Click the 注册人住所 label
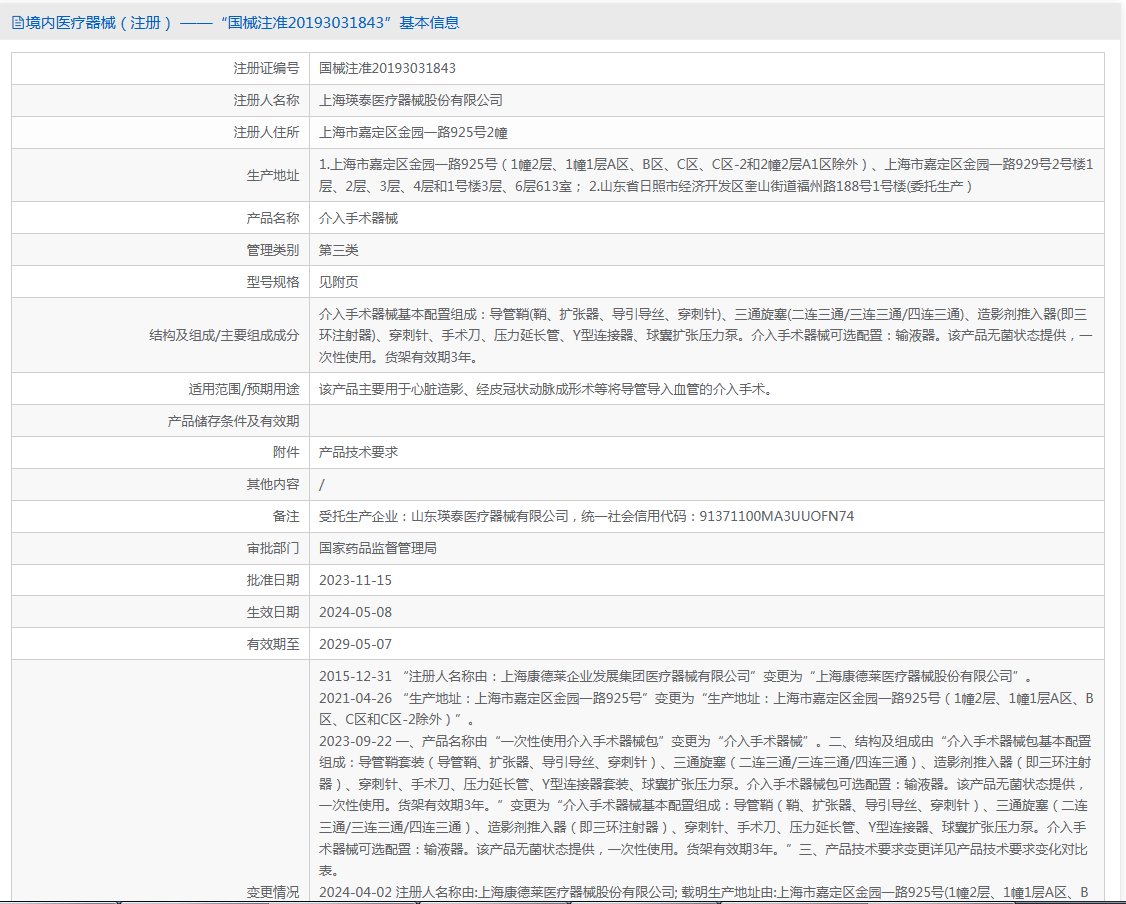This screenshot has height=904, width=1126. pos(266,133)
